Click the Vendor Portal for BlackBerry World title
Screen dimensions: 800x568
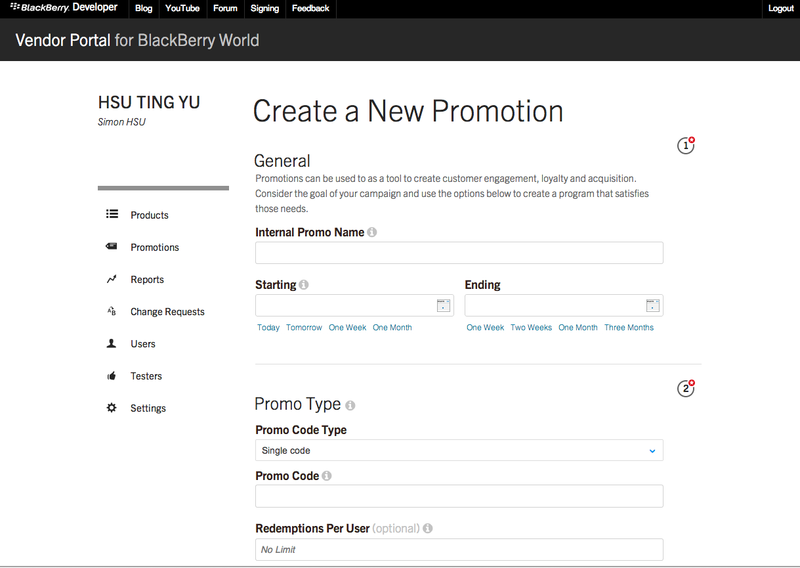point(137,40)
